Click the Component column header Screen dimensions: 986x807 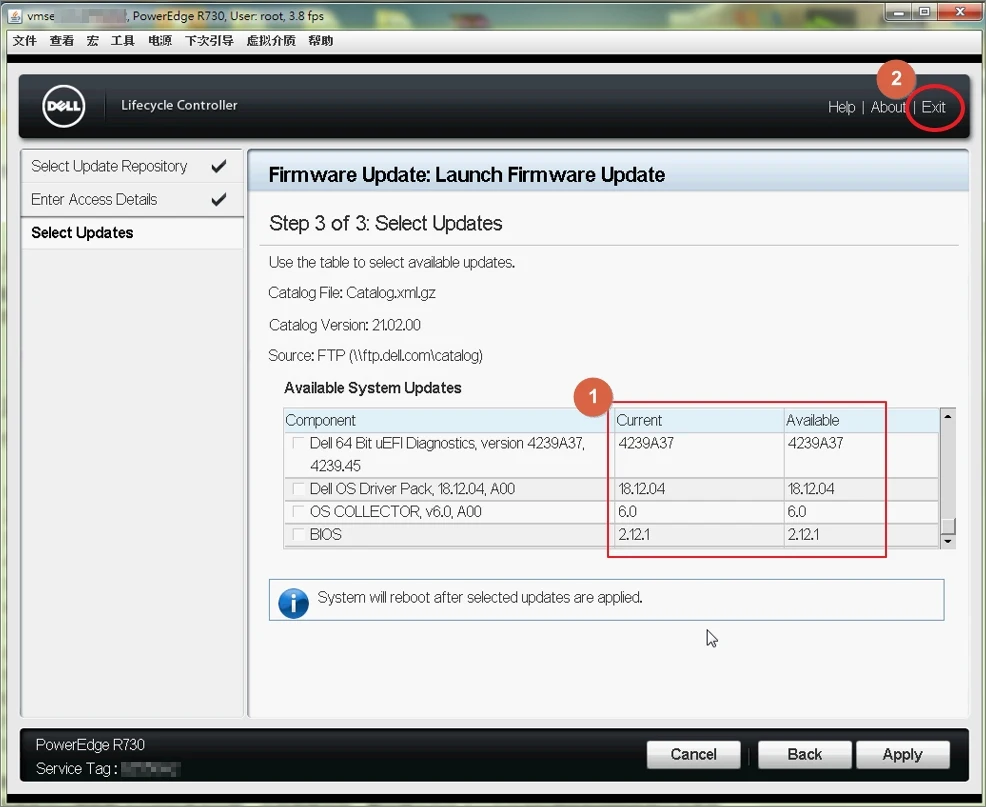click(448, 420)
